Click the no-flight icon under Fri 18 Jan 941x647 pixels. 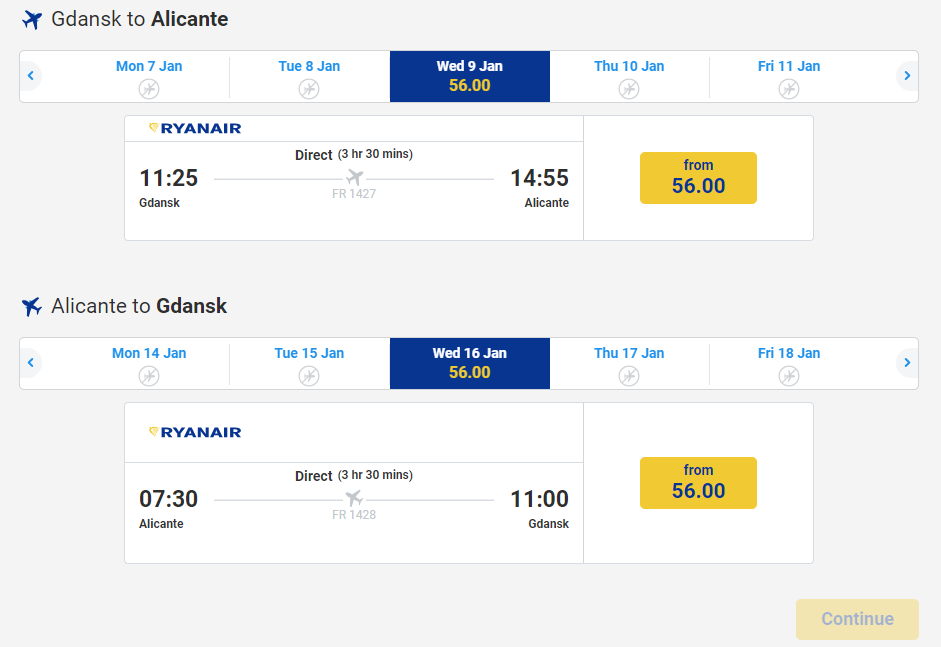click(789, 376)
